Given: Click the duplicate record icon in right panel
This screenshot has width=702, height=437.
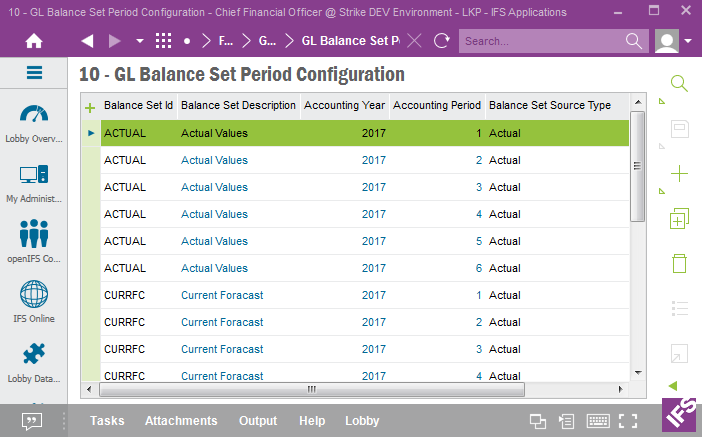Looking at the screenshot, I should pyautogui.click(x=679, y=219).
